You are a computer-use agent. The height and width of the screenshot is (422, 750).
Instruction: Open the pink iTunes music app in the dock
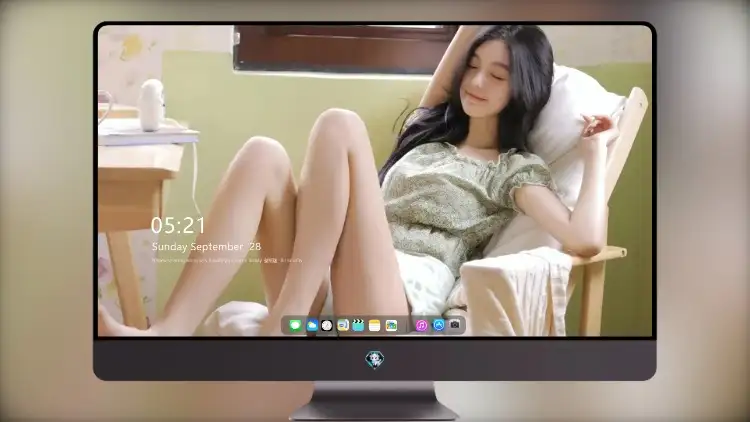tap(421, 326)
